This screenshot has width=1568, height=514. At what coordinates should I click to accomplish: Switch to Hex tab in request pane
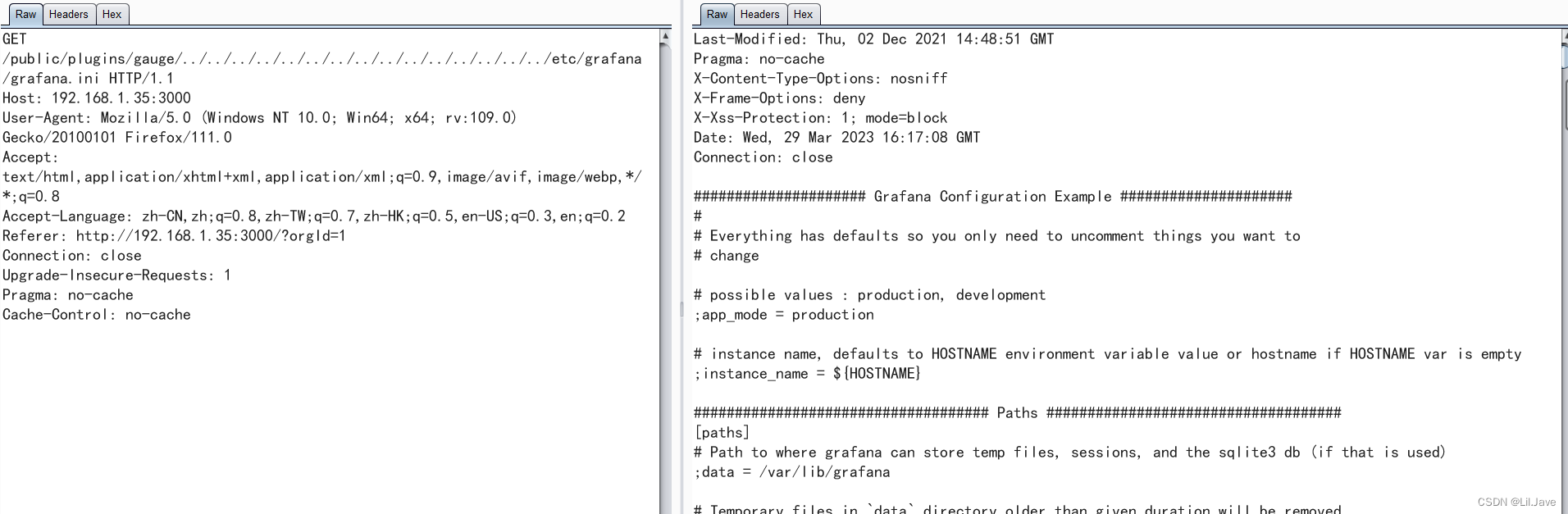click(112, 14)
